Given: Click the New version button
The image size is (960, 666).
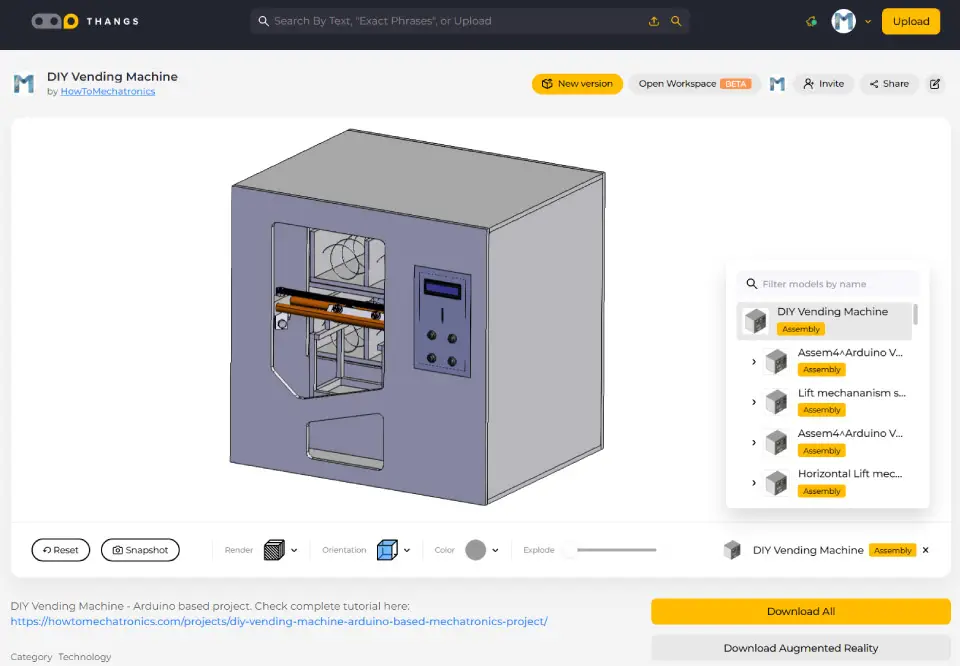Looking at the screenshot, I should click(577, 84).
